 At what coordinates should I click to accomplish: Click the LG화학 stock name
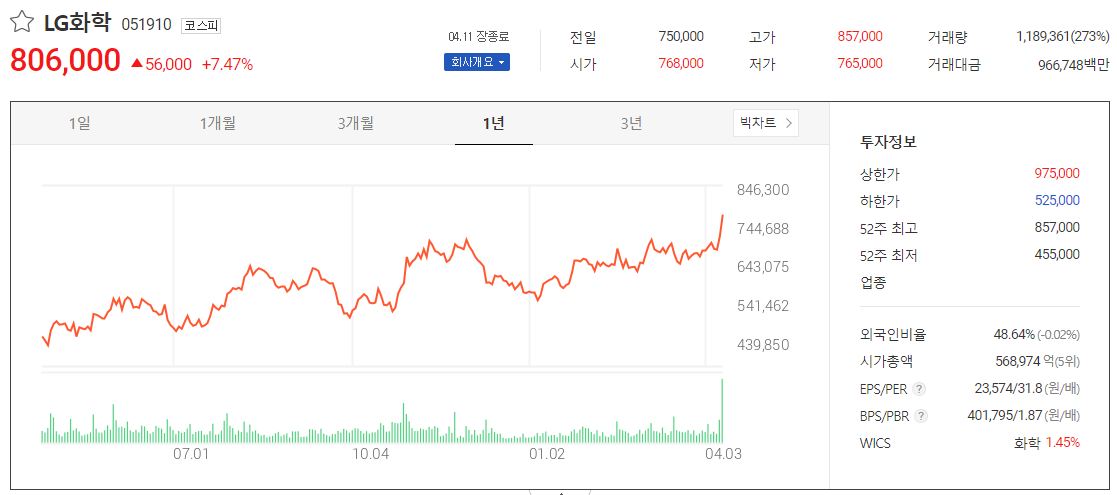pos(77,24)
